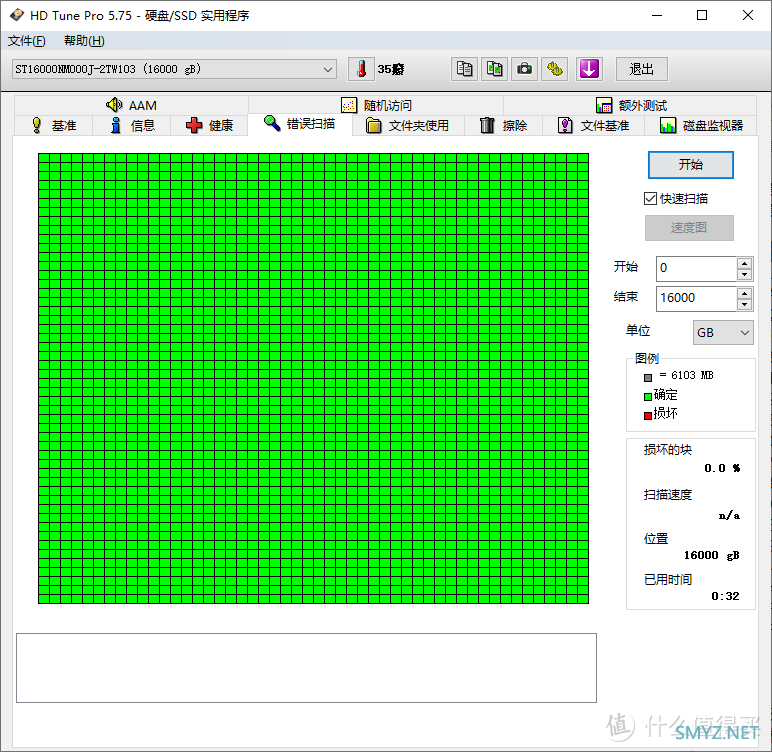Click the 单位 label

pos(638,330)
